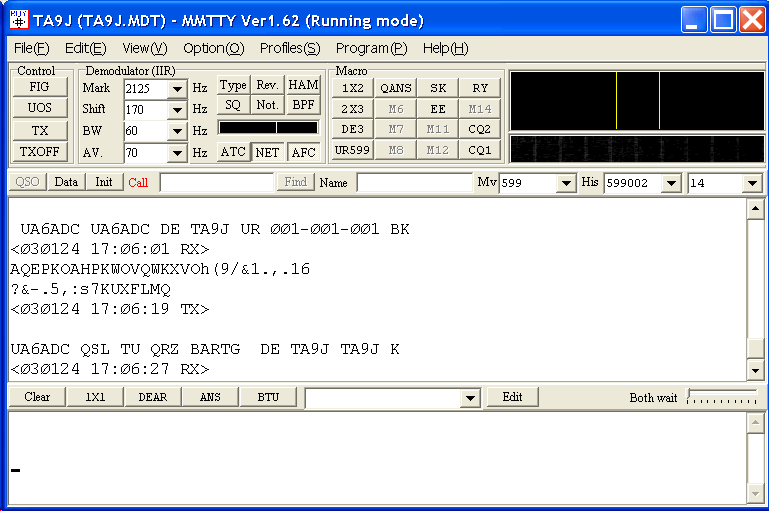Click the Find button
The height and width of the screenshot is (511, 769).
coord(295,182)
